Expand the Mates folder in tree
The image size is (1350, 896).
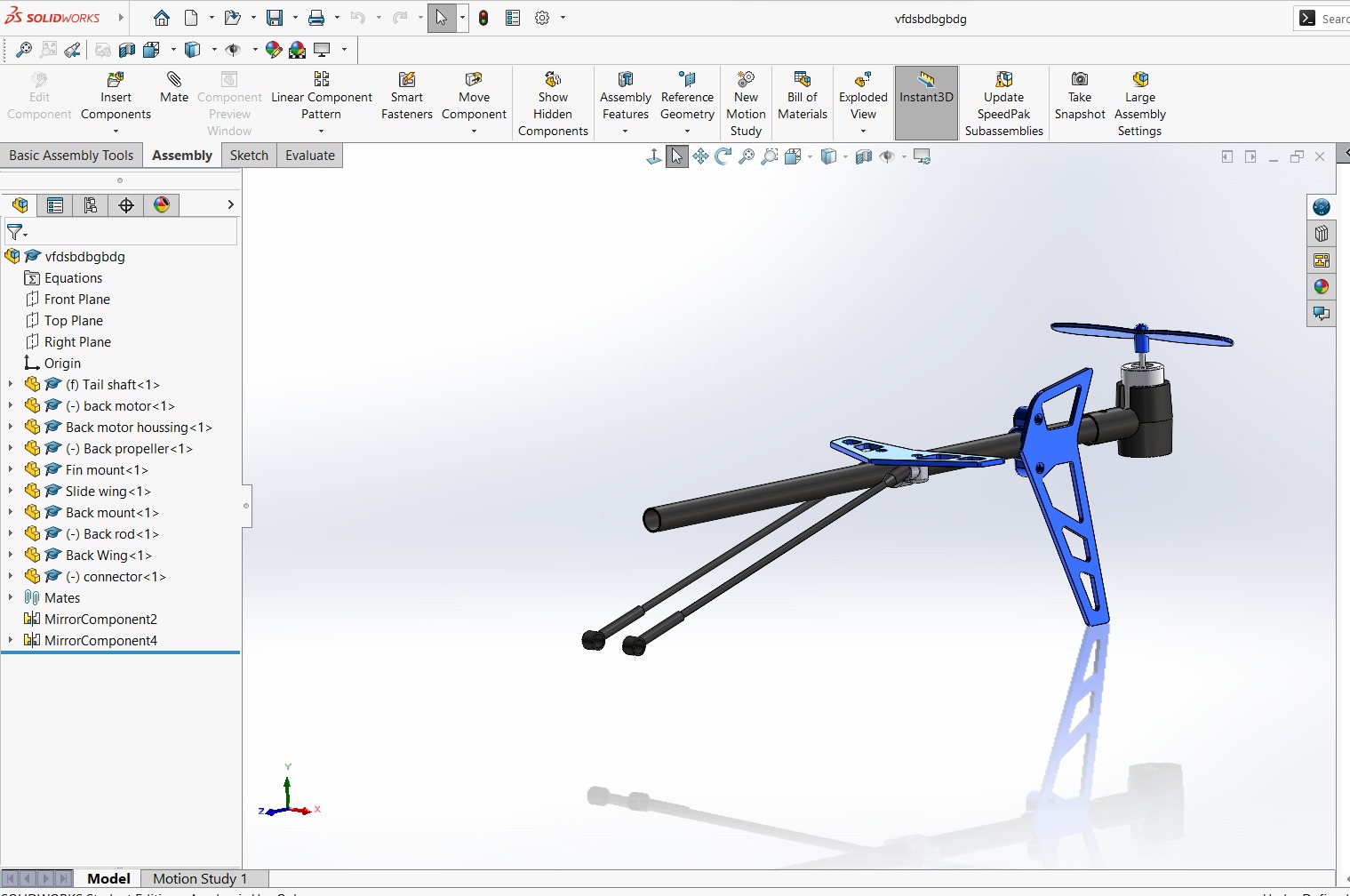tap(11, 598)
